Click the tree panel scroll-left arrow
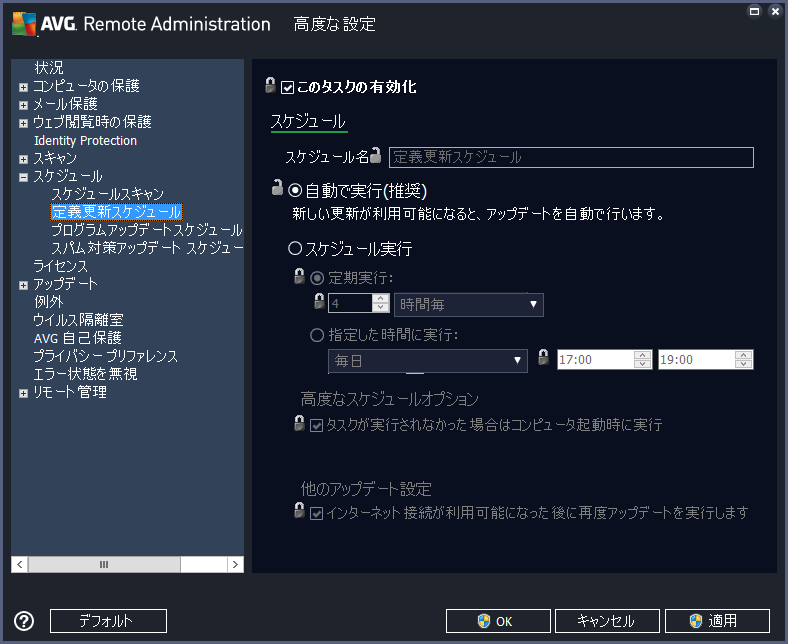Image resolution: width=788 pixels, height=644 pixels. coord(20,564)
